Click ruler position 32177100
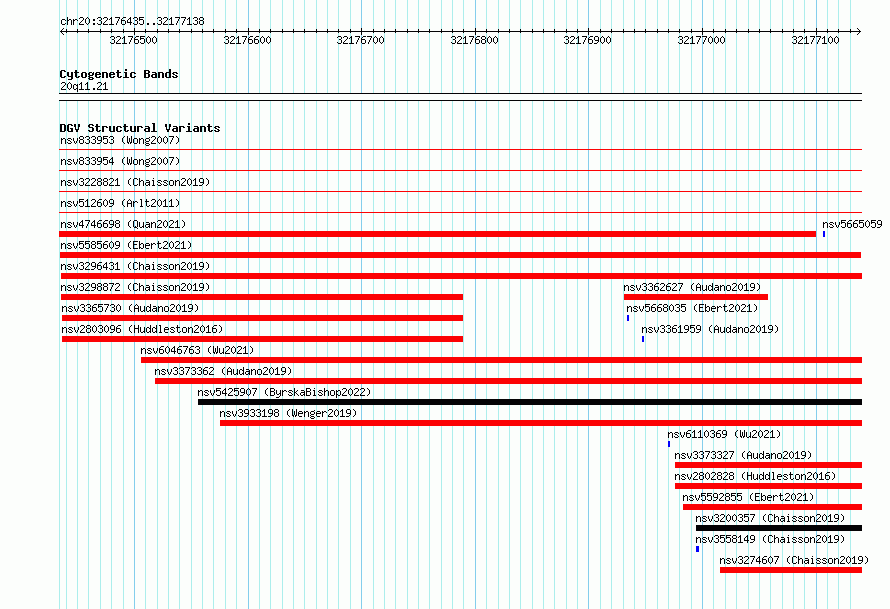Image resolution: width=890 pixels, height=609 pixels. pyautogui.click(x=815, y=40)
